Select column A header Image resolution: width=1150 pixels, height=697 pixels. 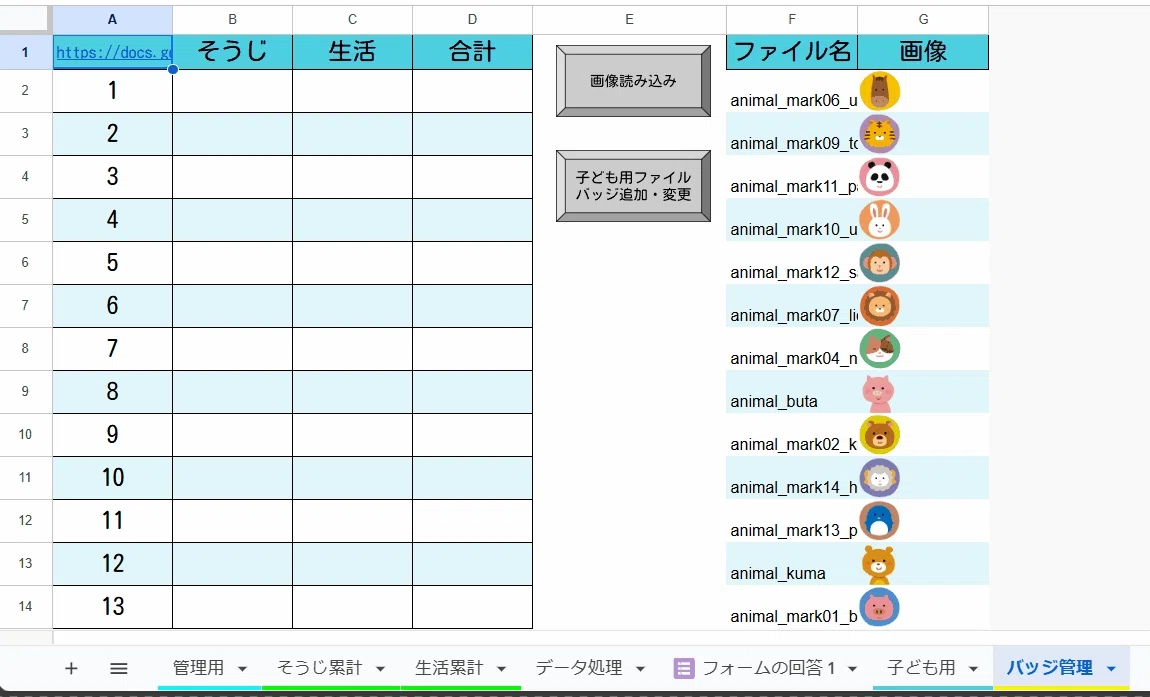[112, 20]
